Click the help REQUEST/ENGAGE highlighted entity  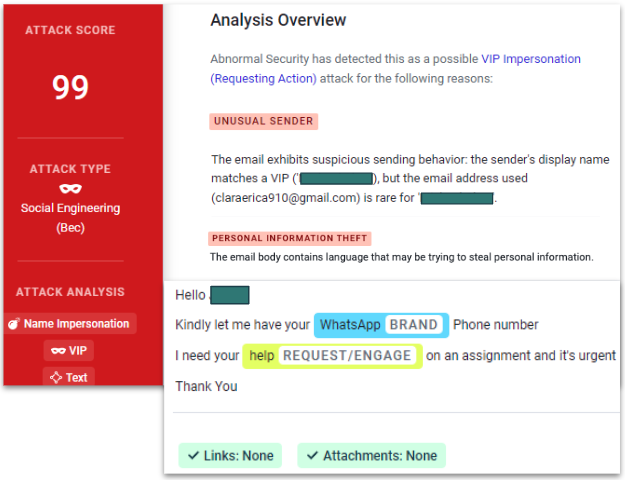click(332, 356)
